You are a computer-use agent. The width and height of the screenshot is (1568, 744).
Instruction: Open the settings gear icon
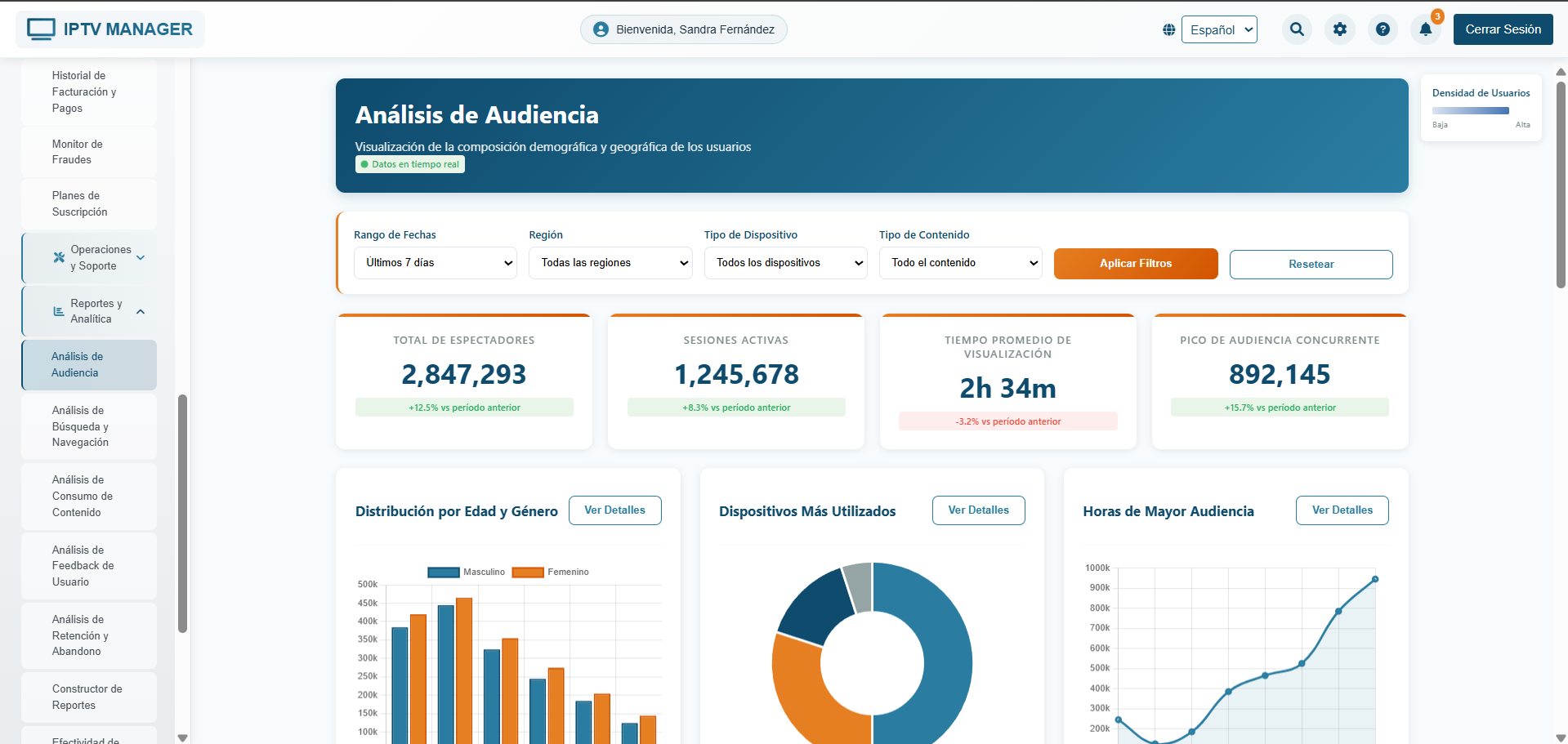click(1340, 29)
